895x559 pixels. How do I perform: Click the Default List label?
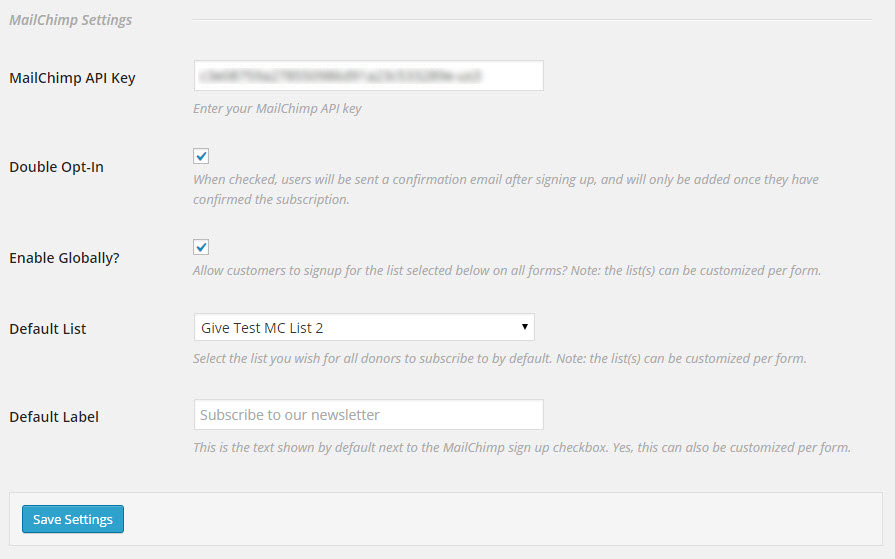click(48, 329)
